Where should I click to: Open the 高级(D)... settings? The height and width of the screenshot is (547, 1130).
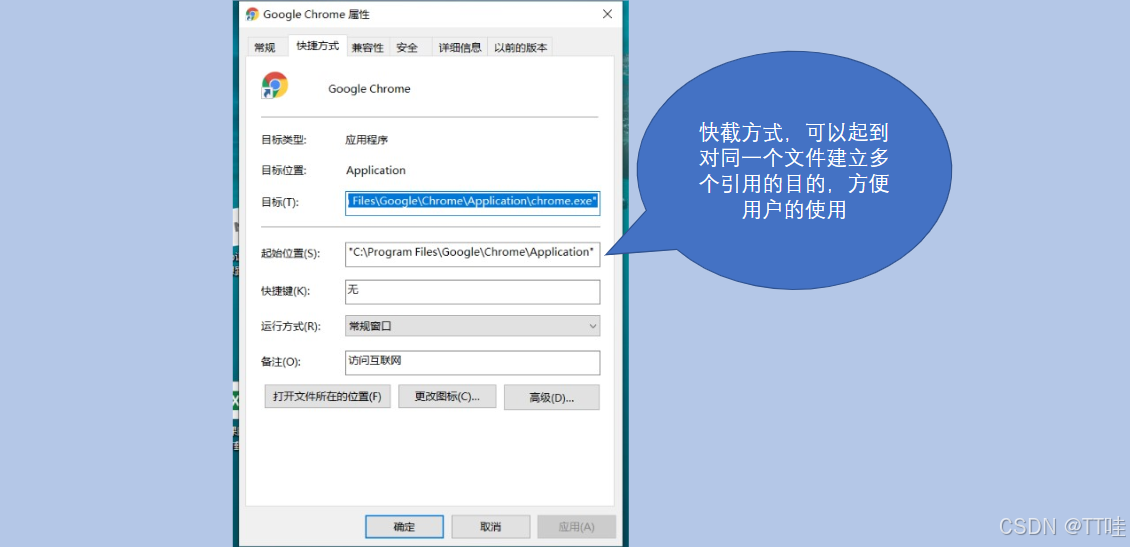[x=551, y=397]
